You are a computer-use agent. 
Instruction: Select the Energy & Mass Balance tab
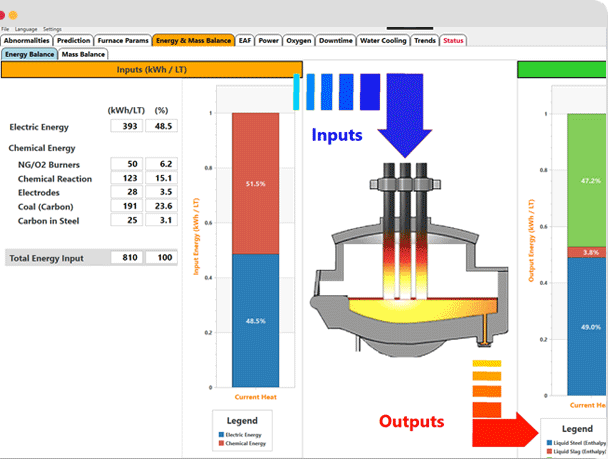click(x=193, y=40)
